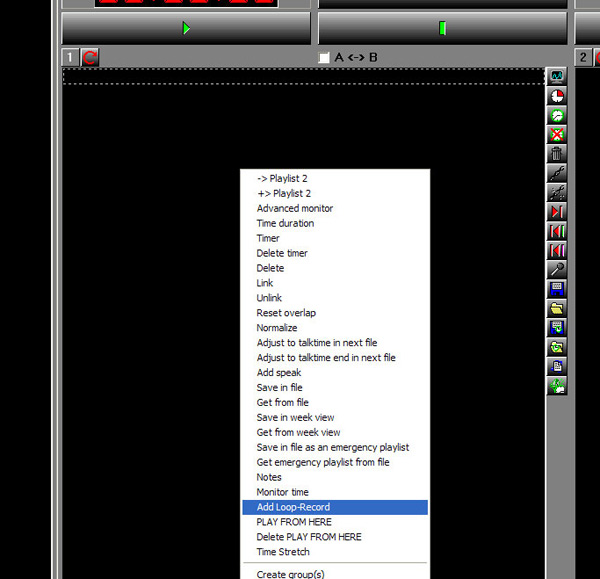Click the crossed-out clock delete timer icon
This screenshot has width=600, height=579.
point(557,135)
